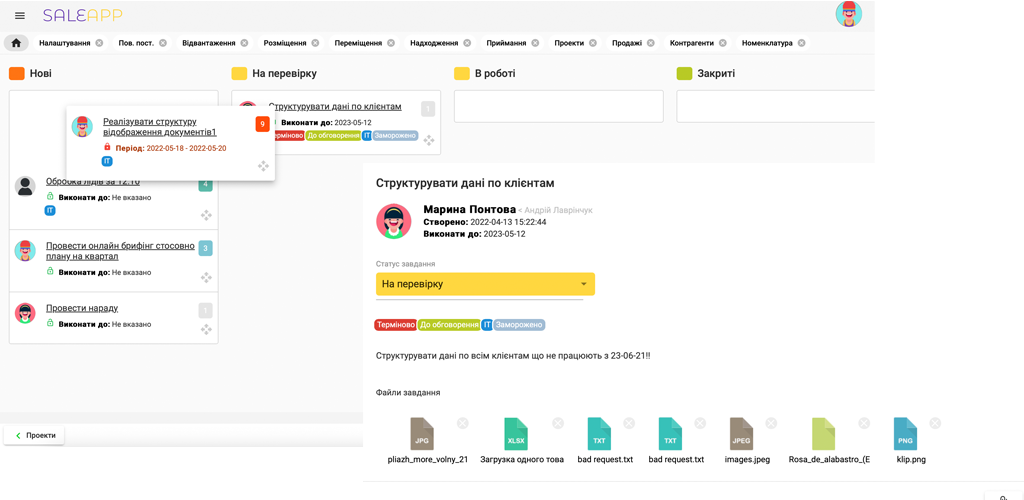
Task: Open task Провести нараду
Action: [82, 308]
